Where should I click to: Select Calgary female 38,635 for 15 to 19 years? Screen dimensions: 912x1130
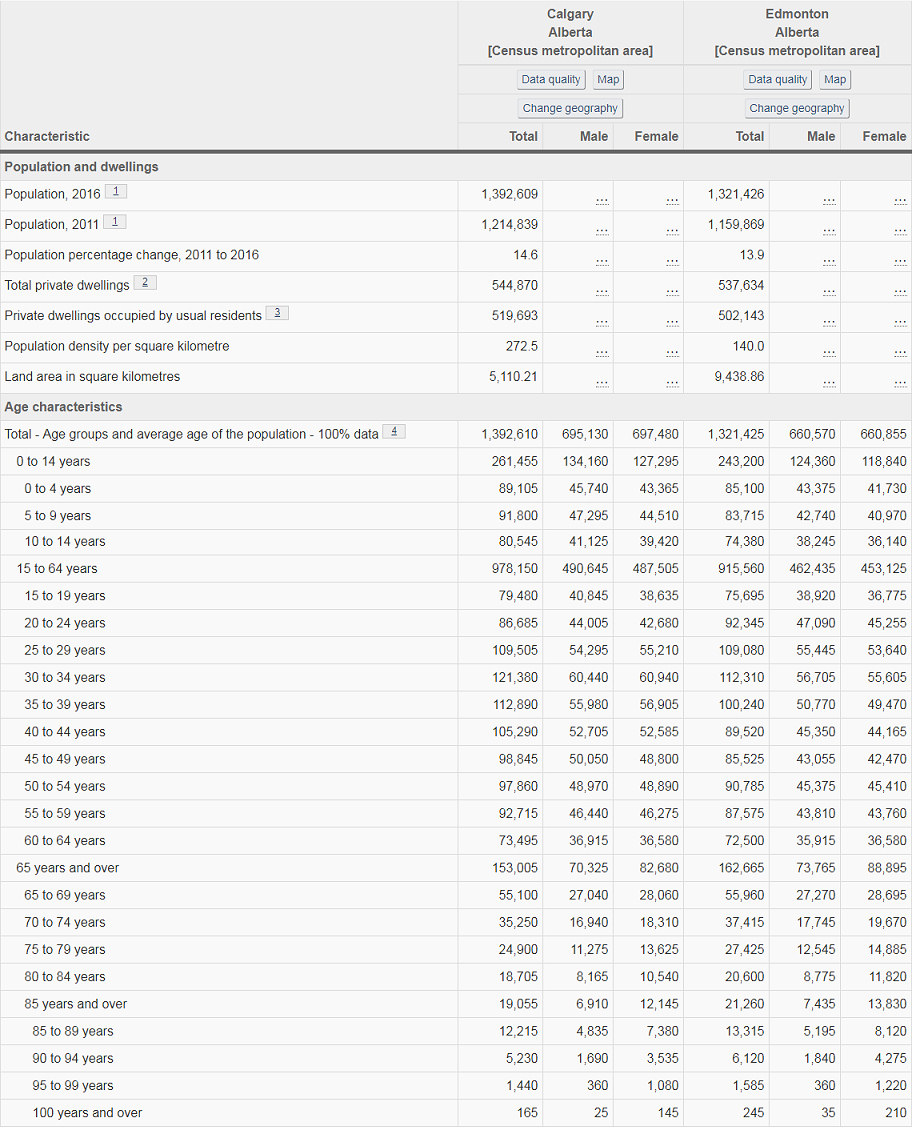658,596
